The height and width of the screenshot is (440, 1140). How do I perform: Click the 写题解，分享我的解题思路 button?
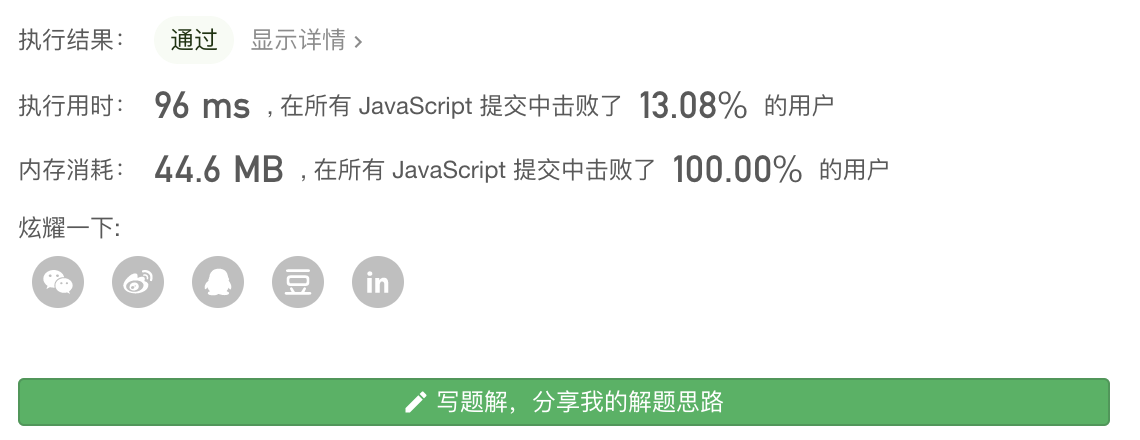pyautogui.click(x=563, y=401)
